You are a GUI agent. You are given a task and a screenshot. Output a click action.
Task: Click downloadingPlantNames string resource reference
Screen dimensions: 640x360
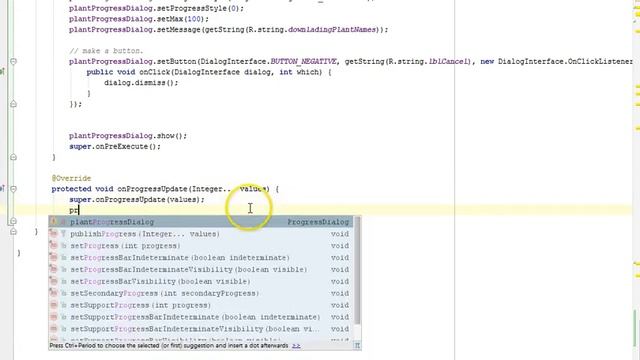click(332, 30)
